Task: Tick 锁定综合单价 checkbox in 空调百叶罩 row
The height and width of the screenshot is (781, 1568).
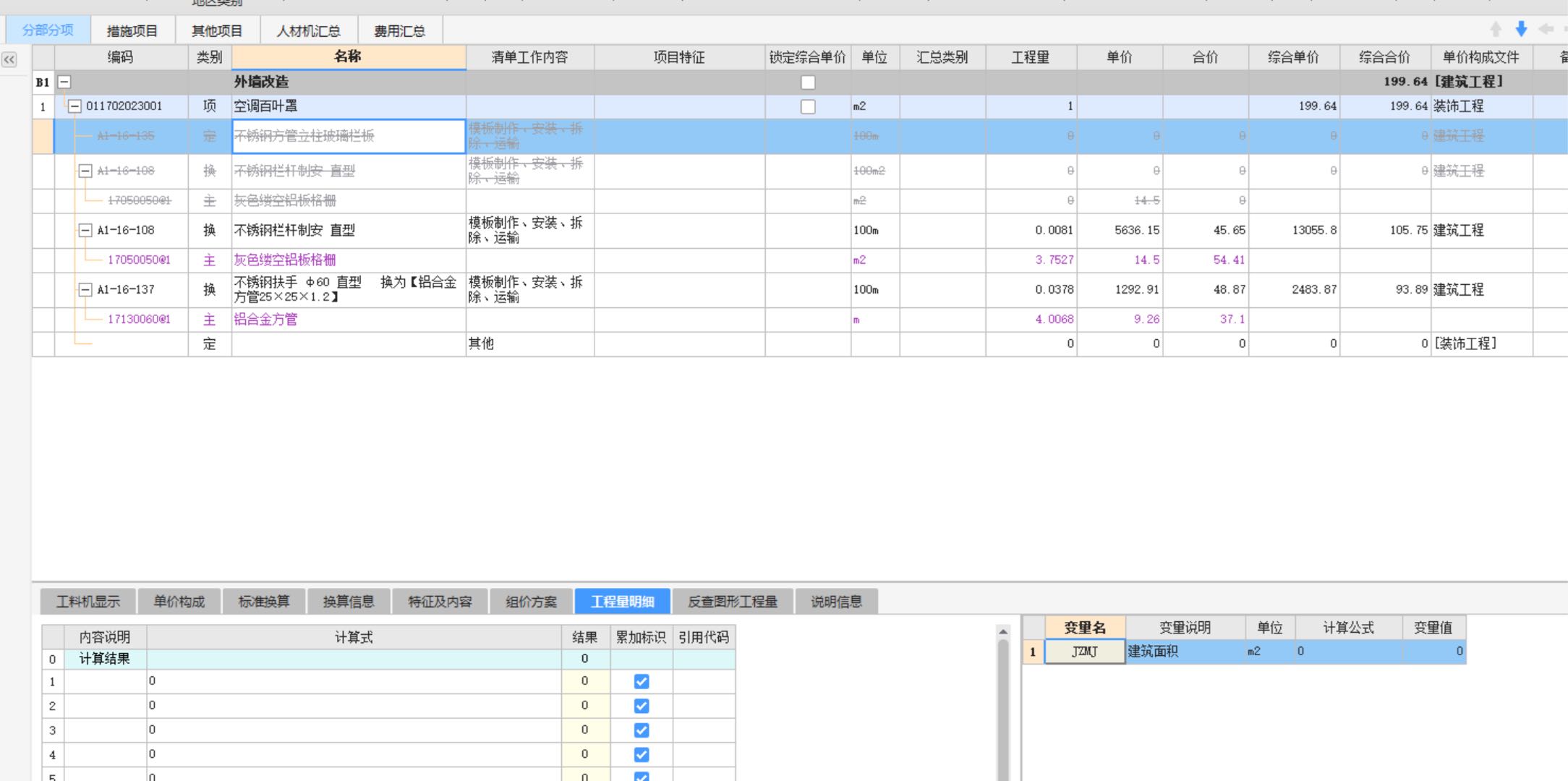Action: coord(808,107)
